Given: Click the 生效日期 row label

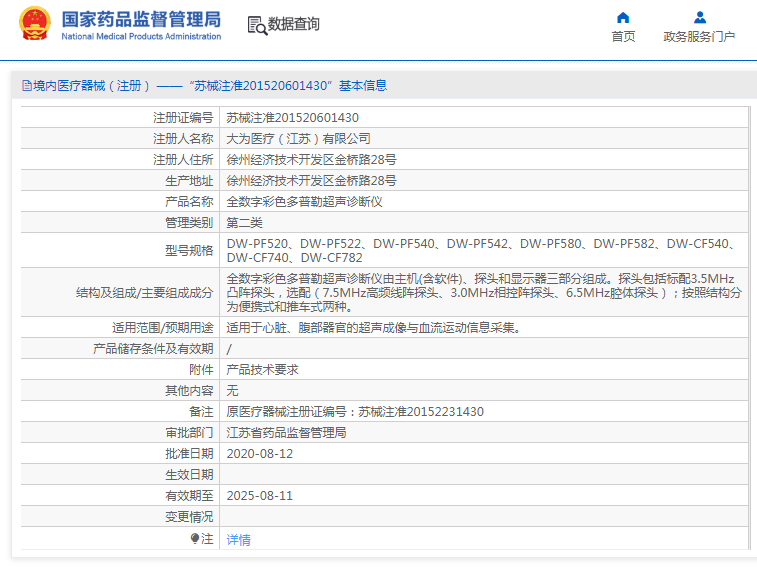Looking at the screenshot, I should tap(189, 475).
